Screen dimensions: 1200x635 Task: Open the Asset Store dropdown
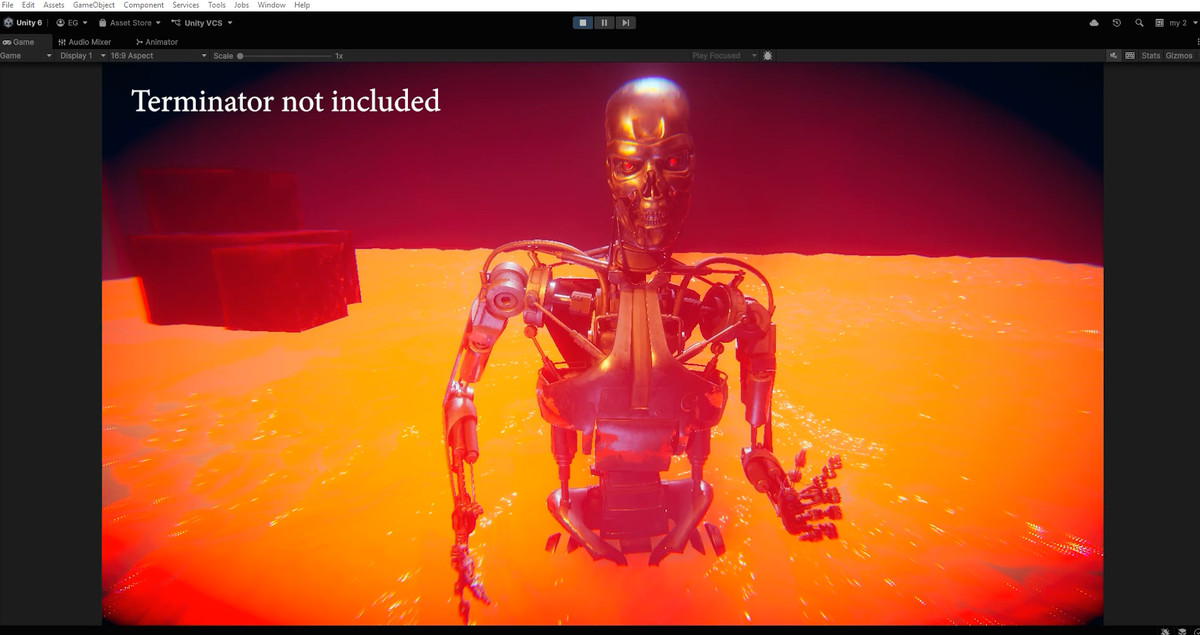130,22
